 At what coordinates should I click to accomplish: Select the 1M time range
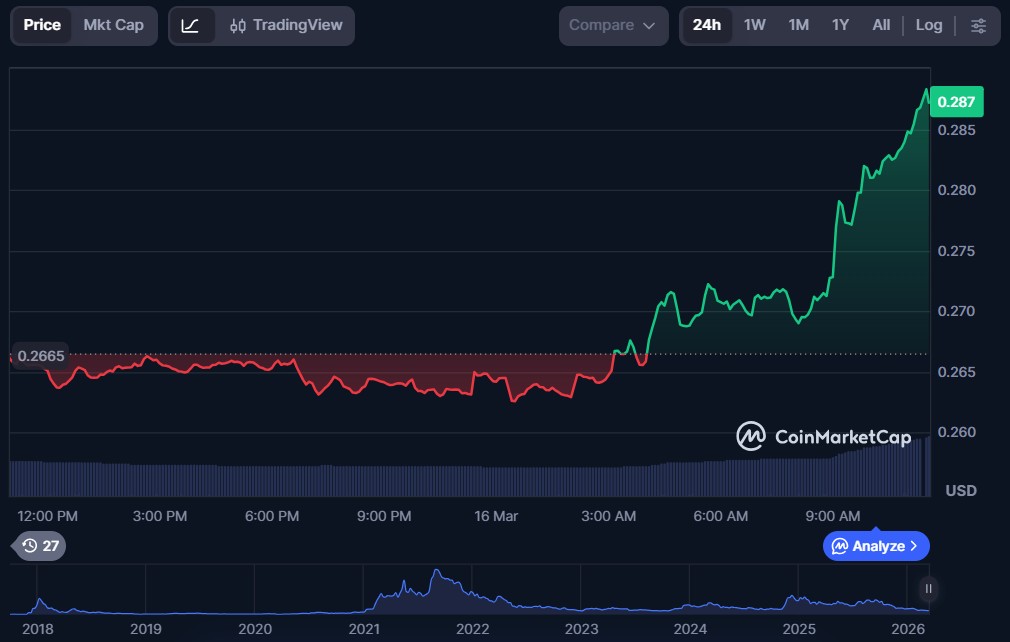tap(798, 26)
